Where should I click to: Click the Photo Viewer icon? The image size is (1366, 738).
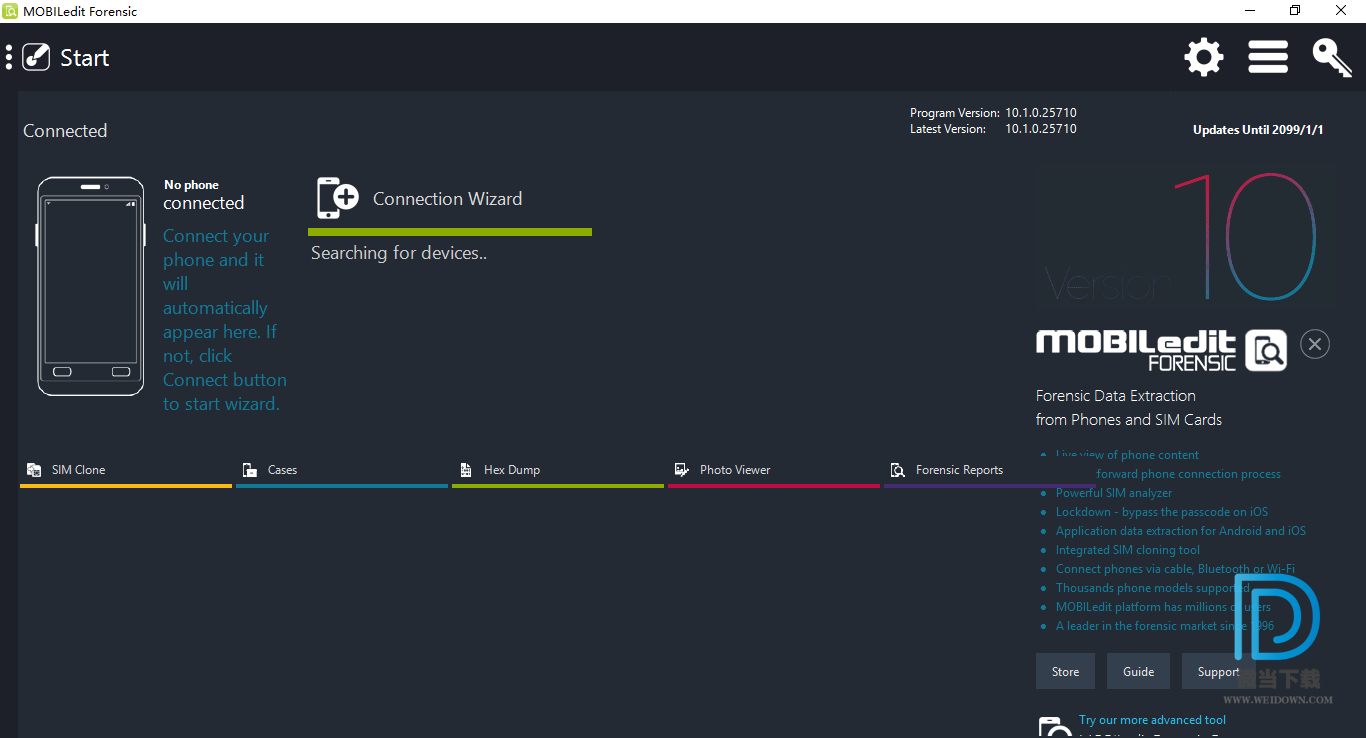[682, 470]
